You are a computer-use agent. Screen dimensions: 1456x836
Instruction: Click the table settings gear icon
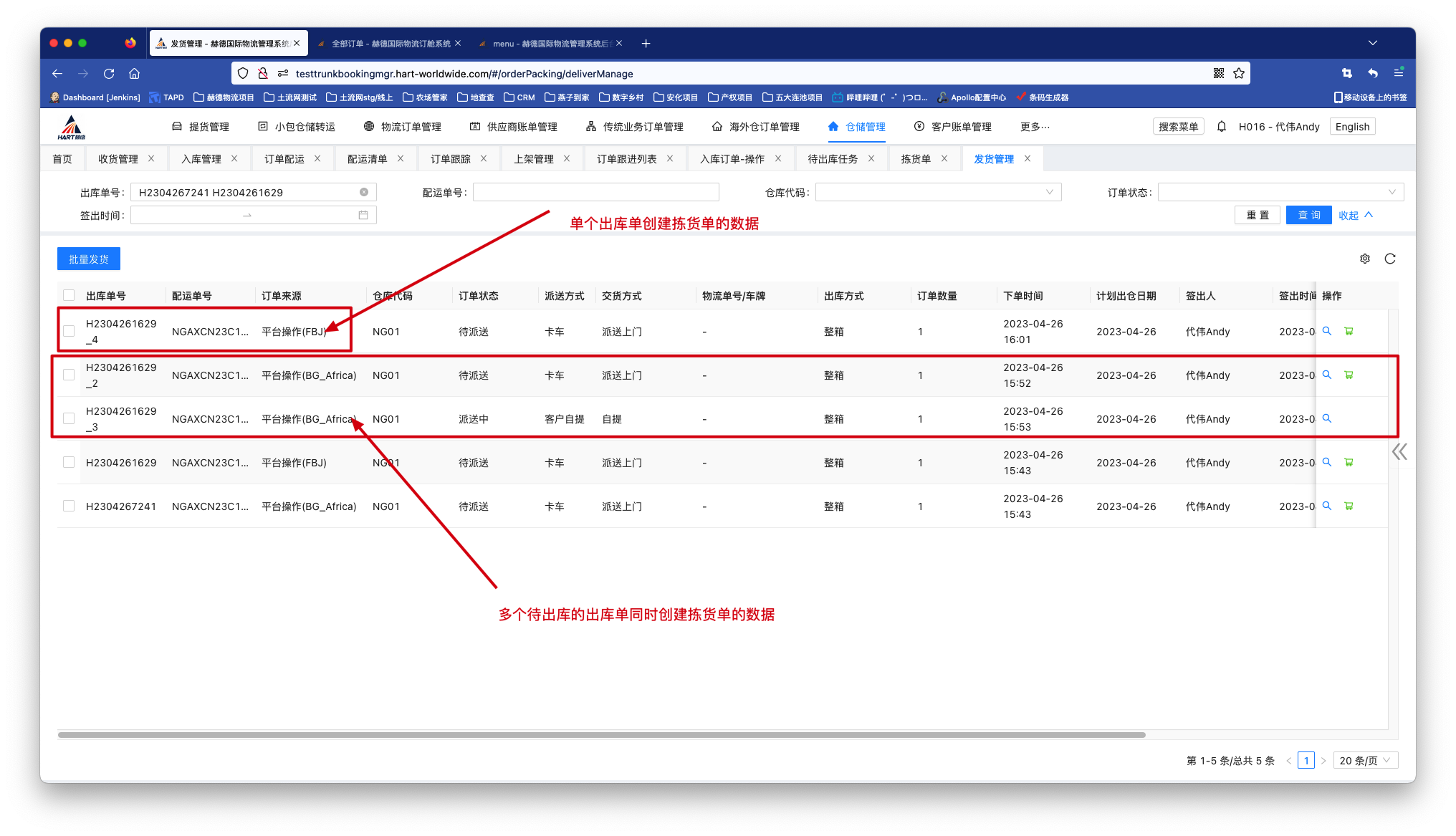tap(1364, 259)
